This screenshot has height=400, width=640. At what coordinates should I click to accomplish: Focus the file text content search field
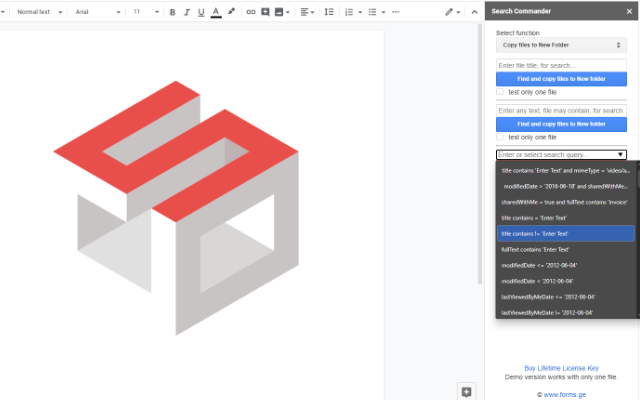[x=561, y=111]
